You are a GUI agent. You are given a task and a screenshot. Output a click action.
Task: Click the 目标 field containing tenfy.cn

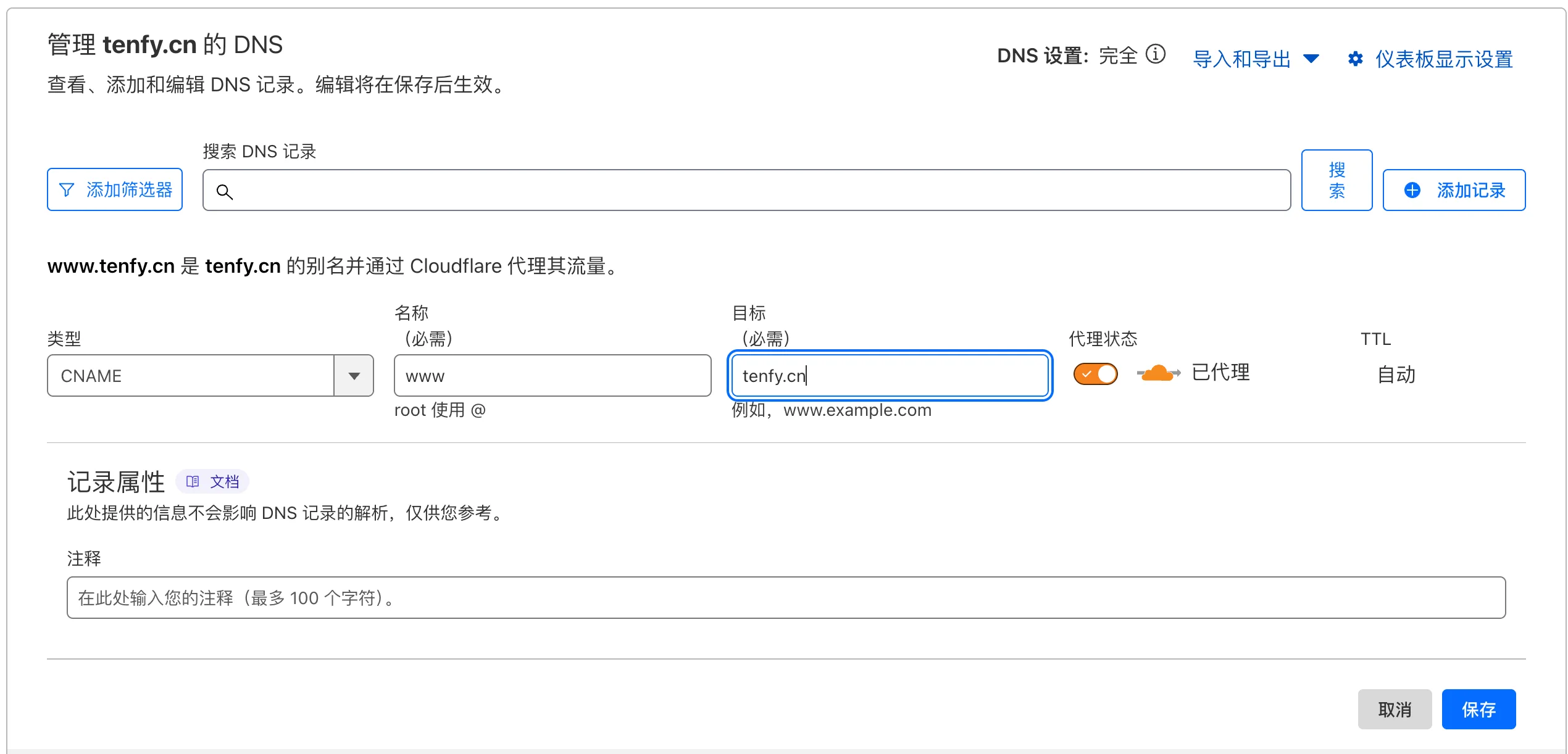[x=890, y=375]
